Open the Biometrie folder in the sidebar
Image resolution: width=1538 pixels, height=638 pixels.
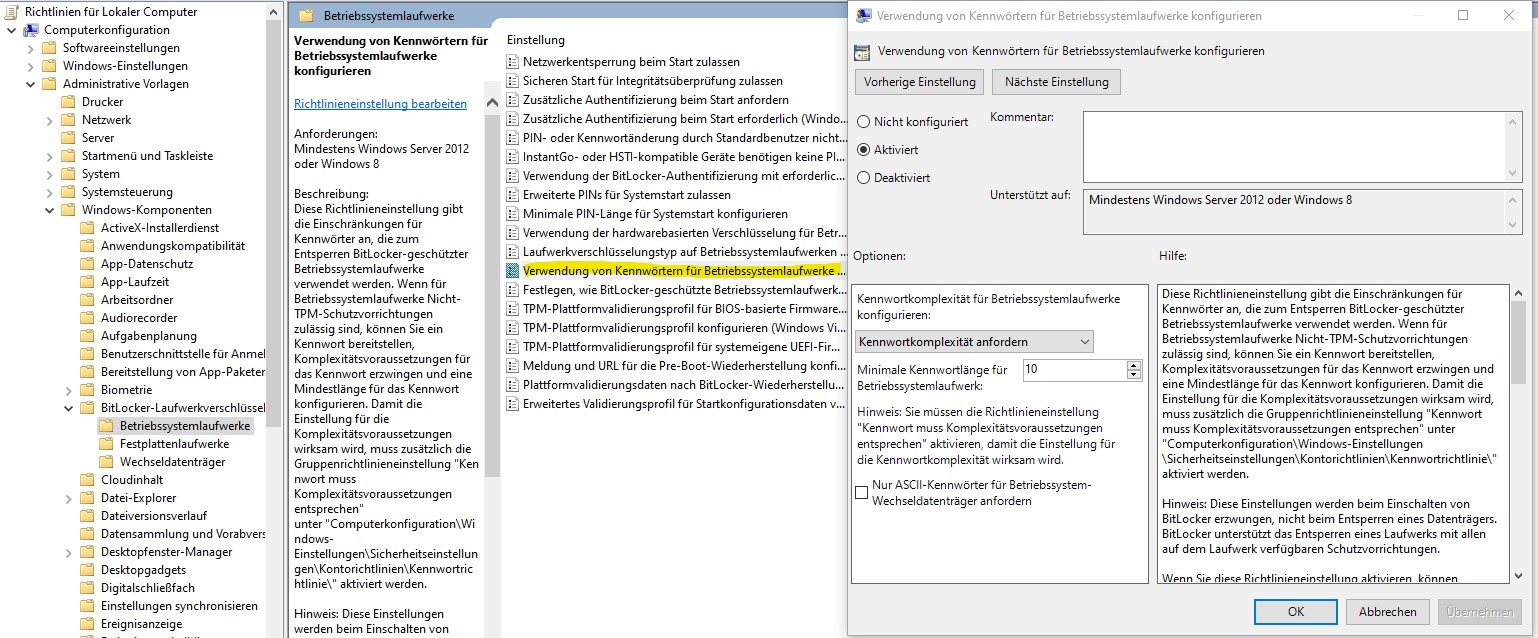[113, 389]
